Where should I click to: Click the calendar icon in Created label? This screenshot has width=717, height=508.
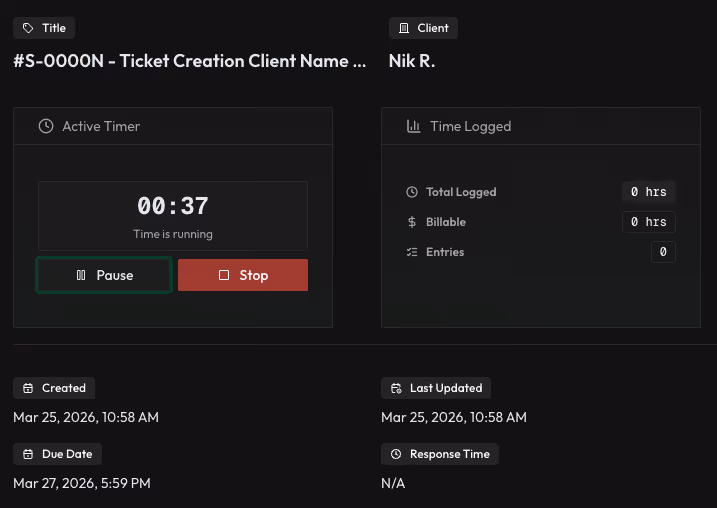[28, 388]
